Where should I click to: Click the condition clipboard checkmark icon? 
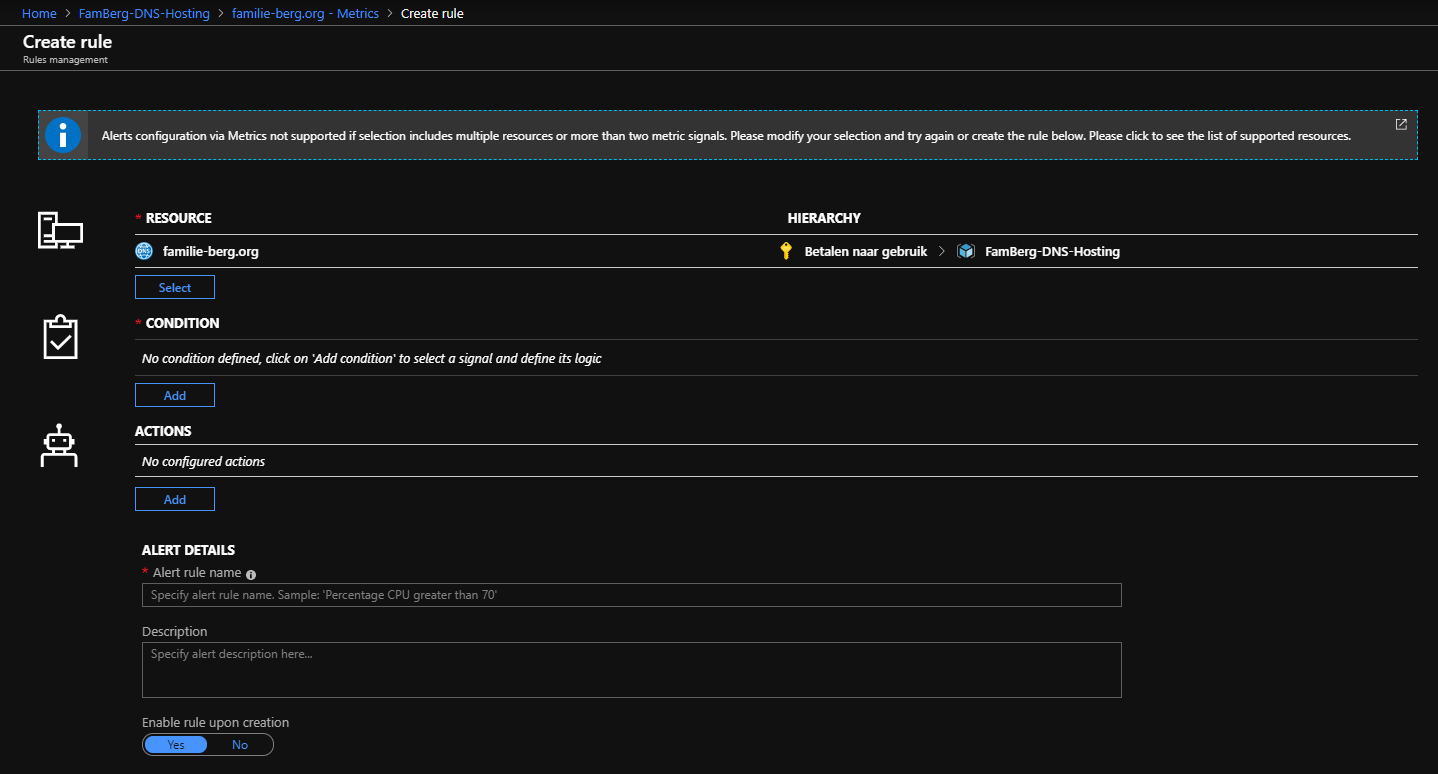click(60, 338)
